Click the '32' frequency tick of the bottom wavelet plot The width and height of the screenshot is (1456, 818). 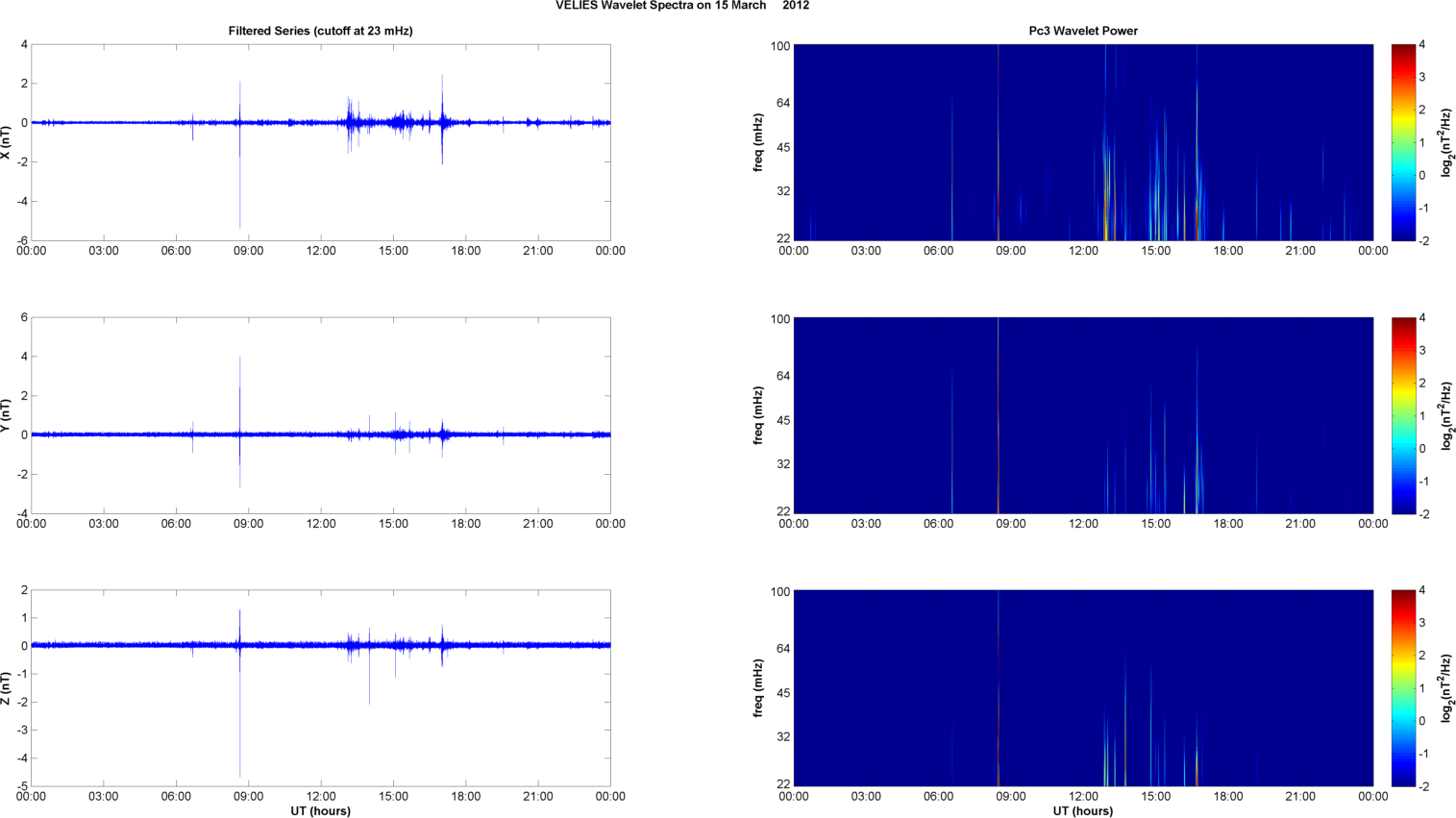click(783, 737)
